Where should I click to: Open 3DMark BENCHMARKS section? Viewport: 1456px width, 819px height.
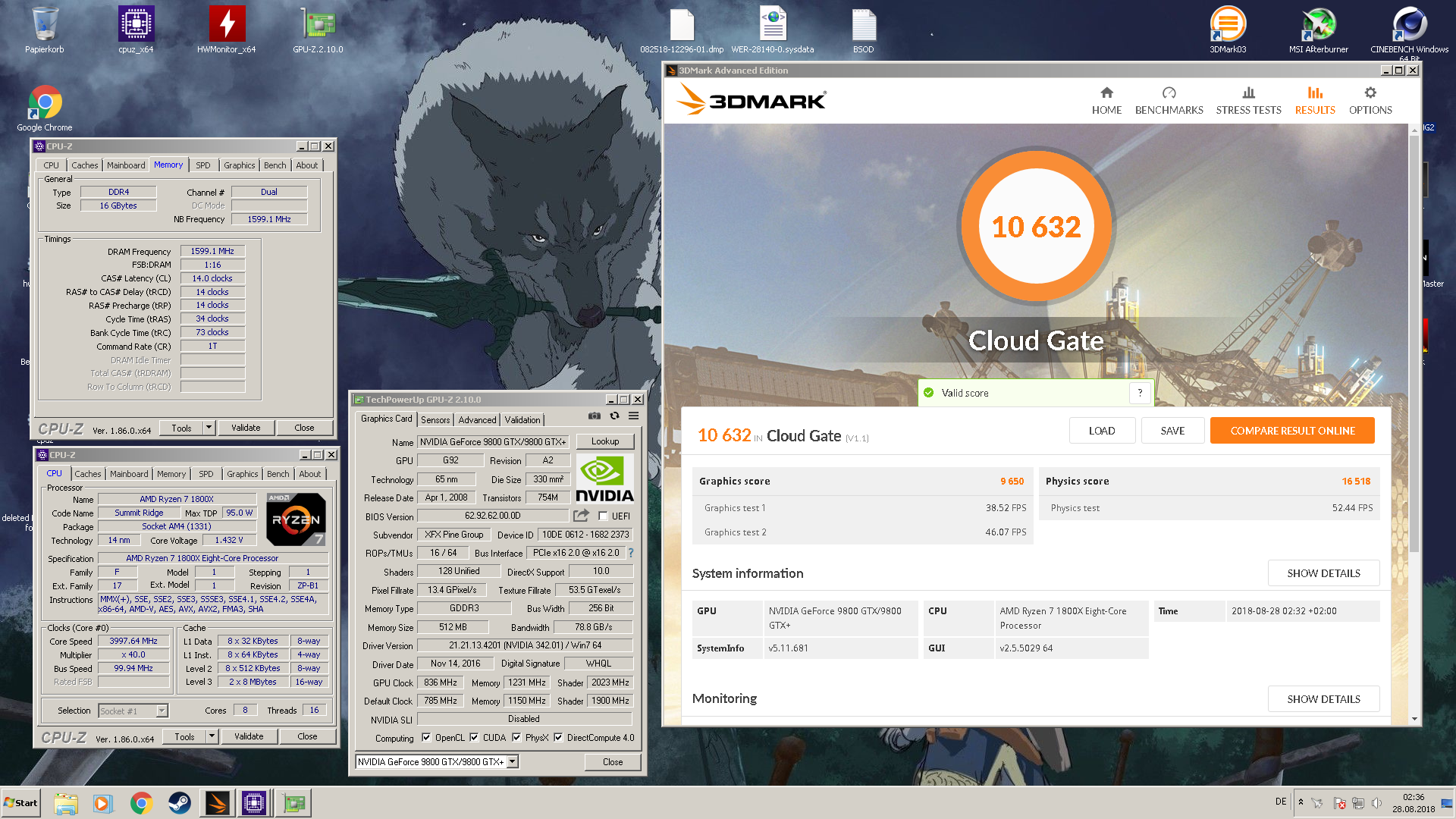[1169, 100]
